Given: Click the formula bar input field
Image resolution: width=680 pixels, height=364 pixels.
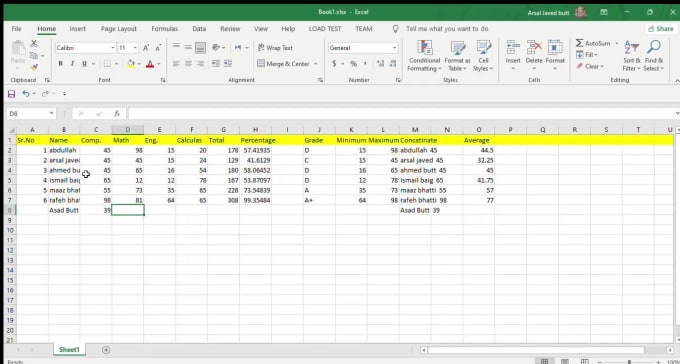Looking at the screenshot, I should point(401,114).
